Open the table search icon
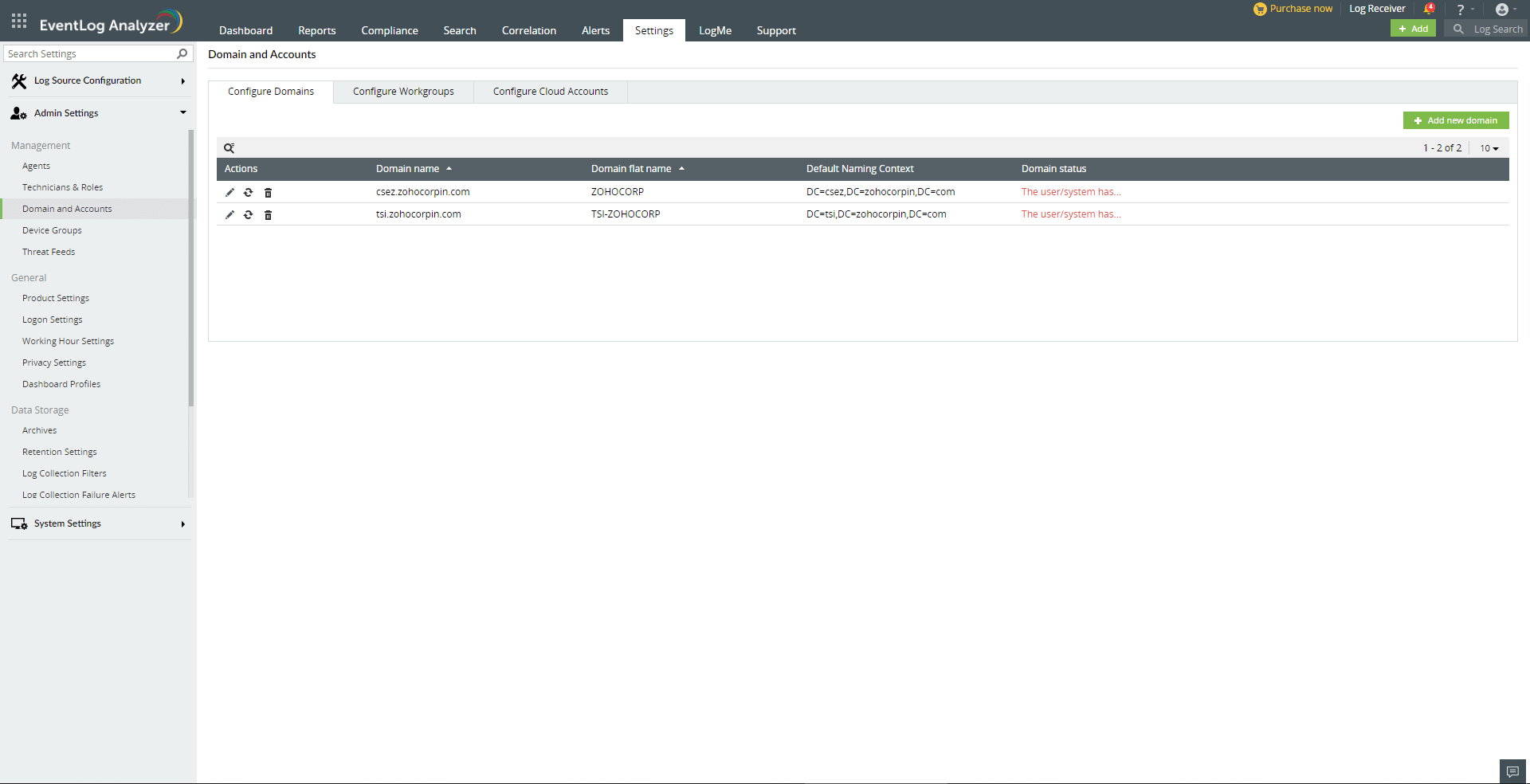The height and width of the screenshot is (784, 1530). [229, 148]
